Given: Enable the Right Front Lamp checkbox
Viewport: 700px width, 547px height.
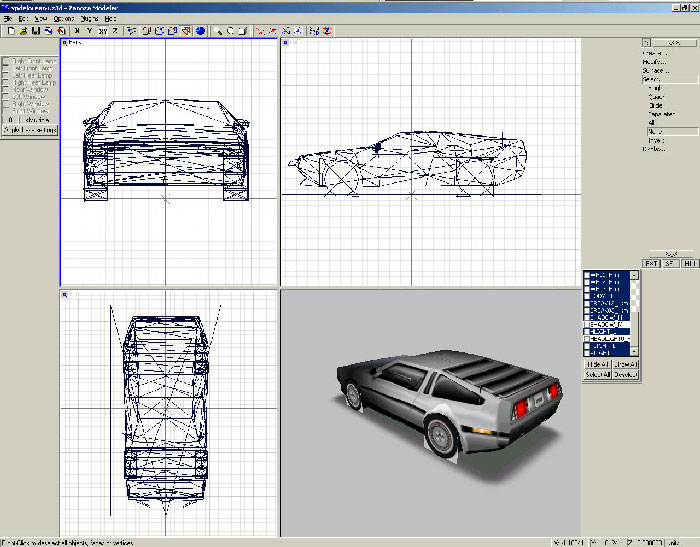Looking at the screenshot, I should point(6,61).
